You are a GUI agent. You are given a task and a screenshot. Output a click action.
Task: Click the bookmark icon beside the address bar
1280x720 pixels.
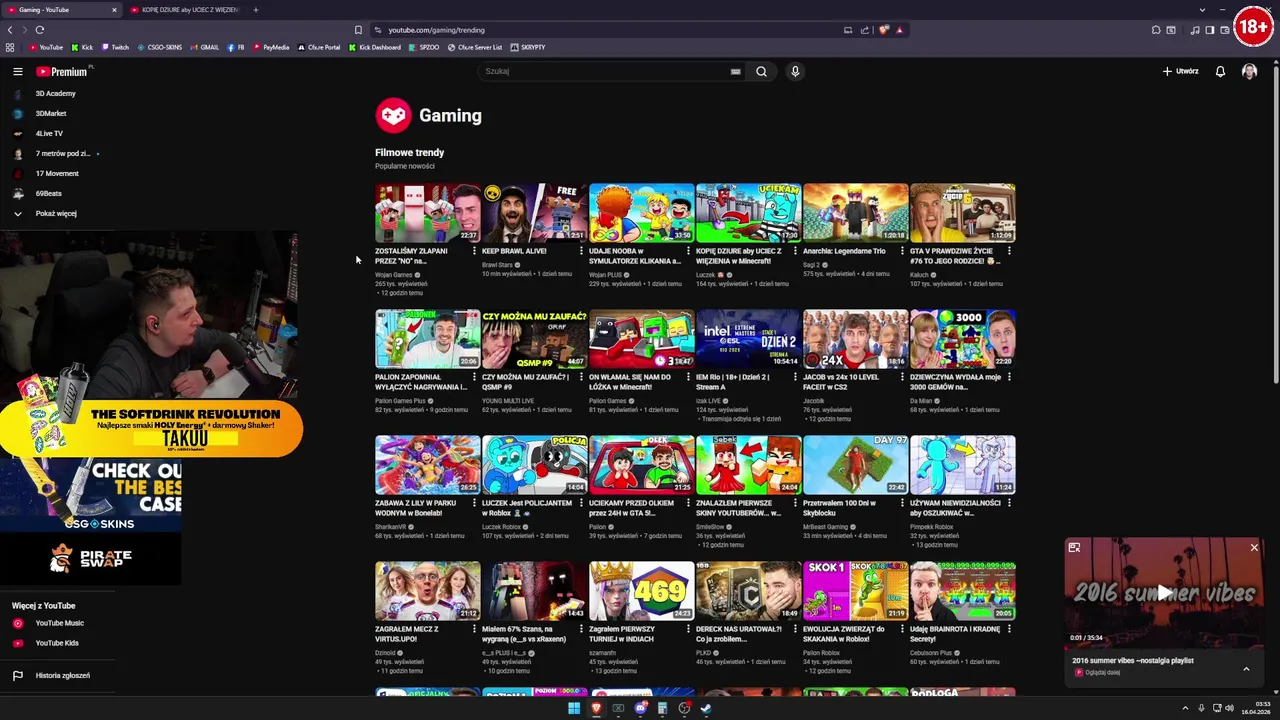(358, 30)
